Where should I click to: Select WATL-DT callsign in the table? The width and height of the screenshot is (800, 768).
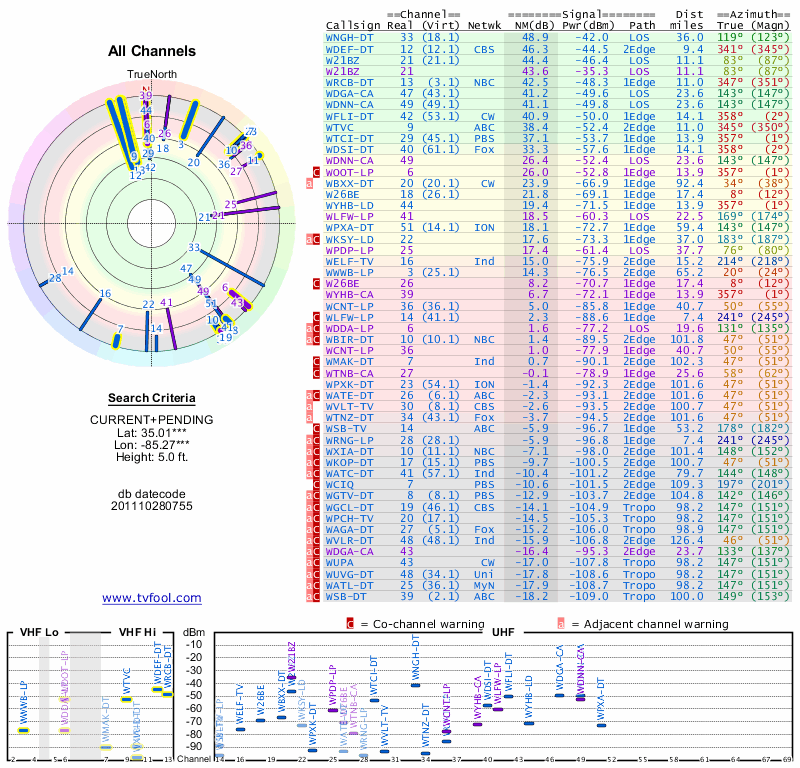coord(349,585)
